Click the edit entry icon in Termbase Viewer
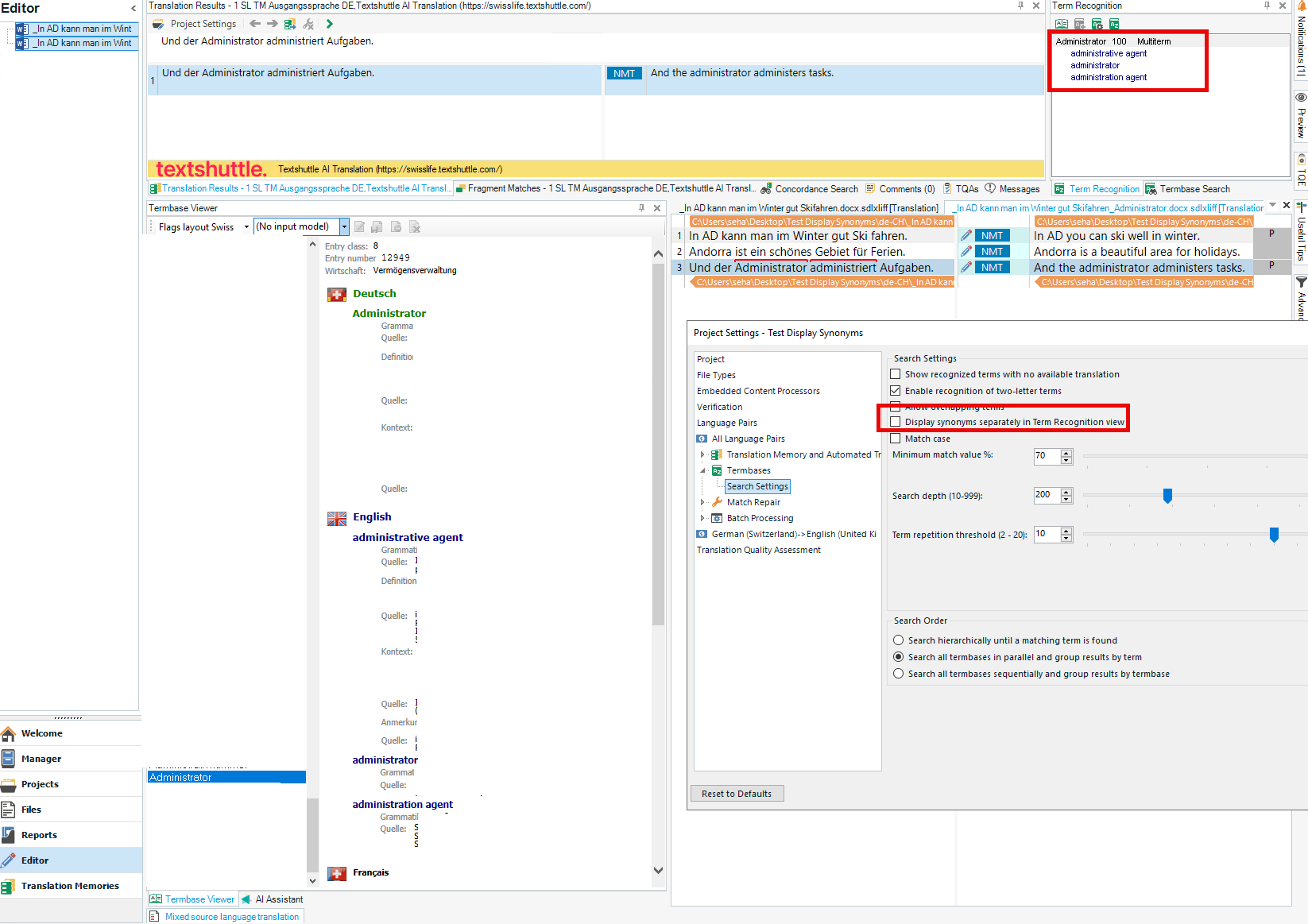Screen dimensions: 1308x924 359,227
